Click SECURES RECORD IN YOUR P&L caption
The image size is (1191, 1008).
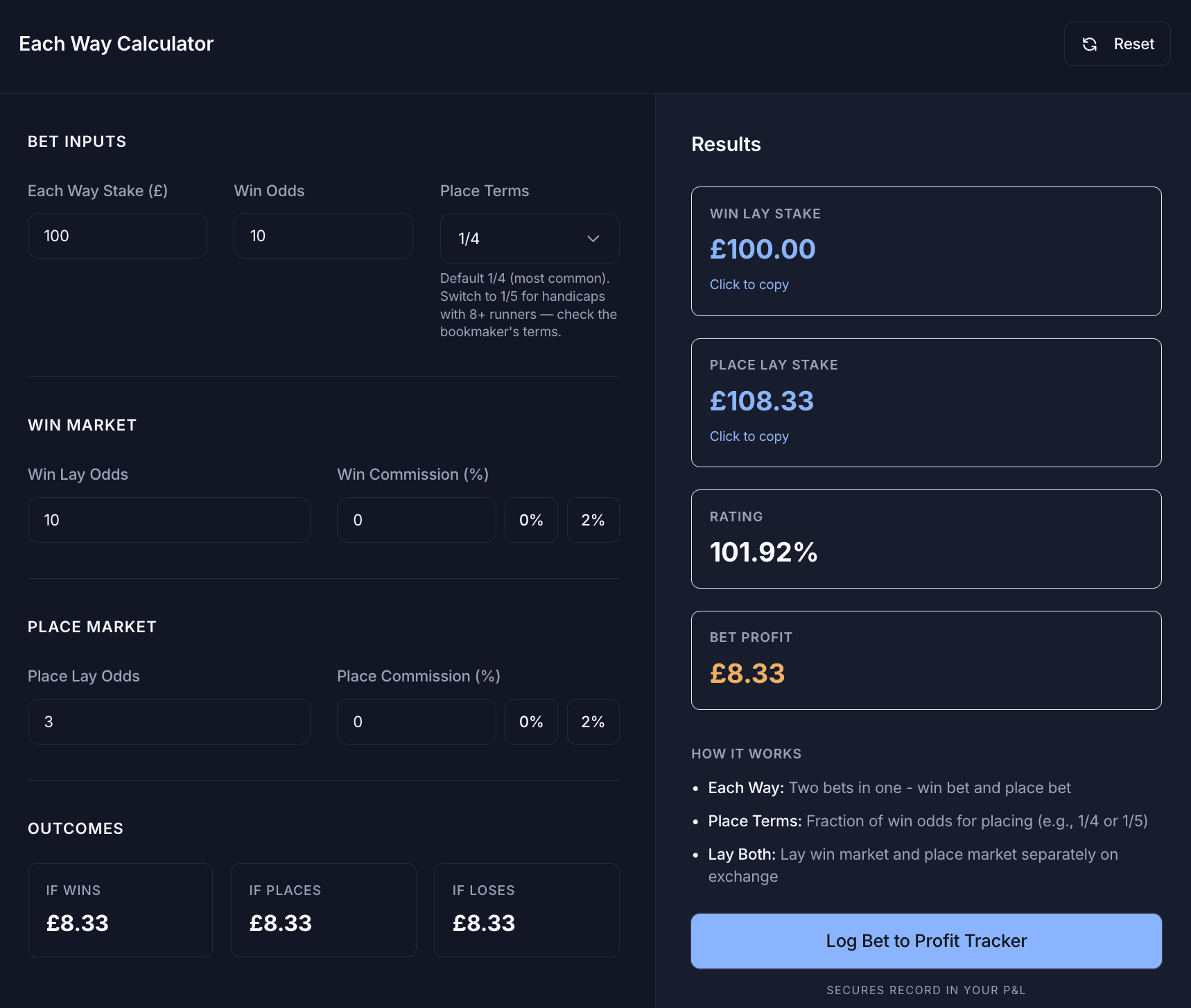coord(926,990)
